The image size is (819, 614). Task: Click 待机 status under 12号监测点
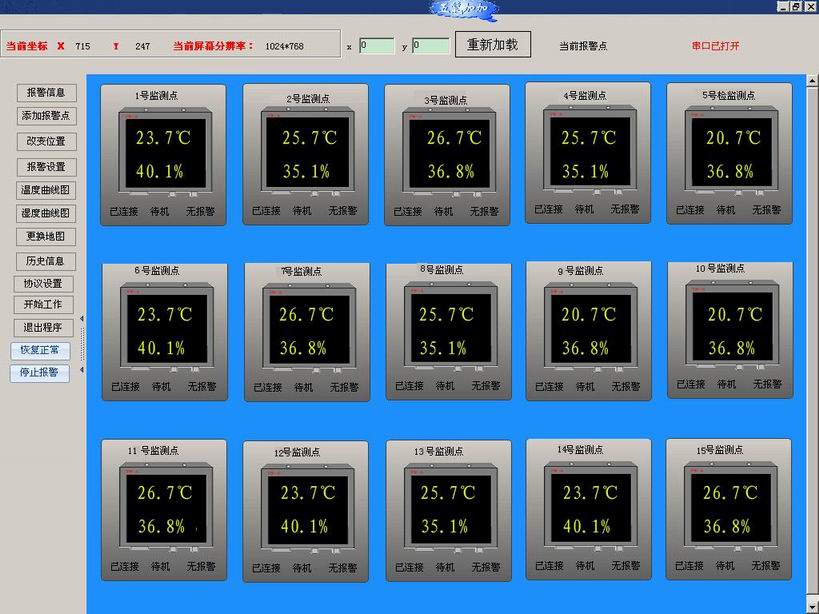(x=302, y=568)
